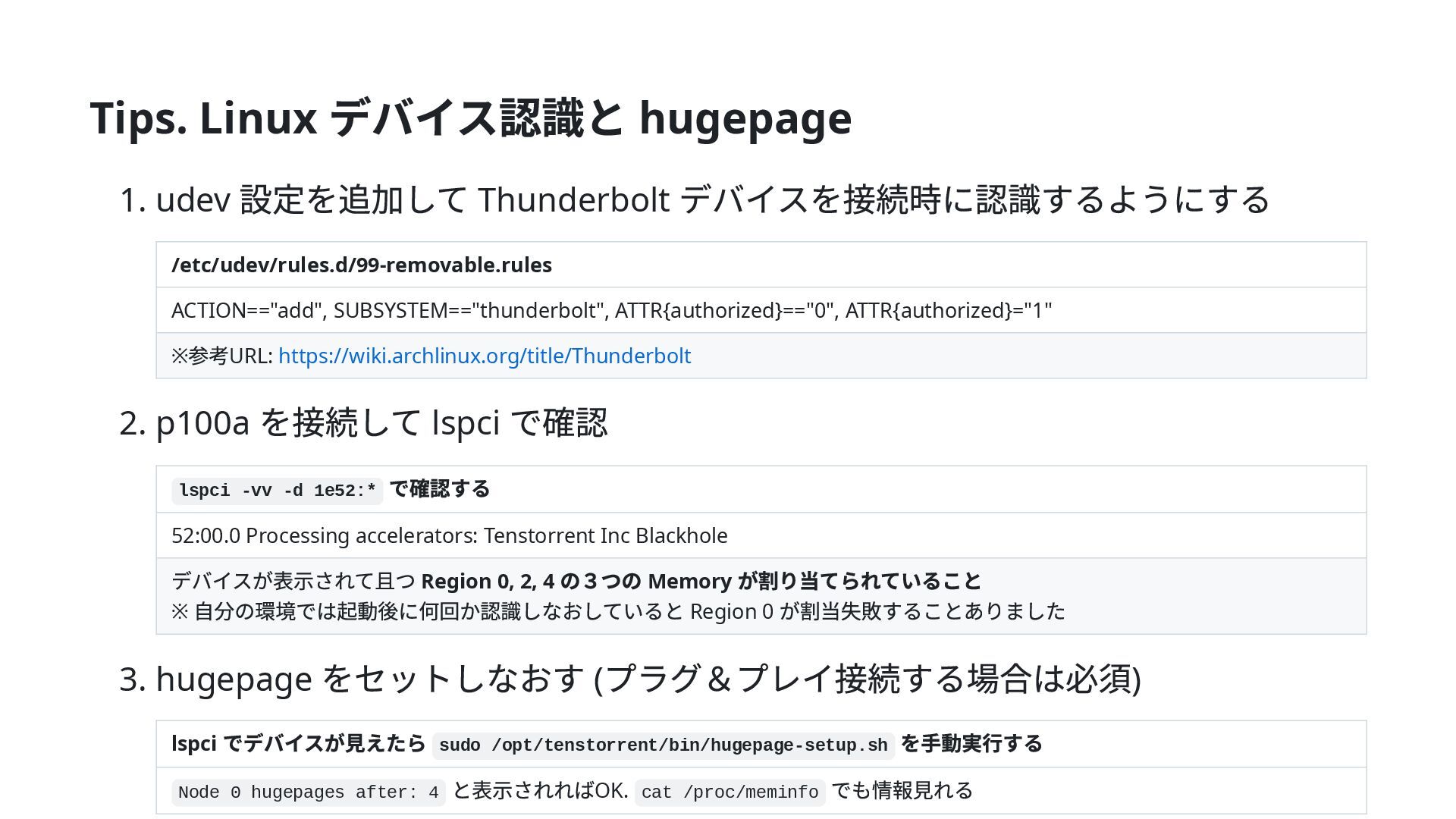Click the 'lspci -vv -d 1e52:*' code snippet

coord(278,491)
